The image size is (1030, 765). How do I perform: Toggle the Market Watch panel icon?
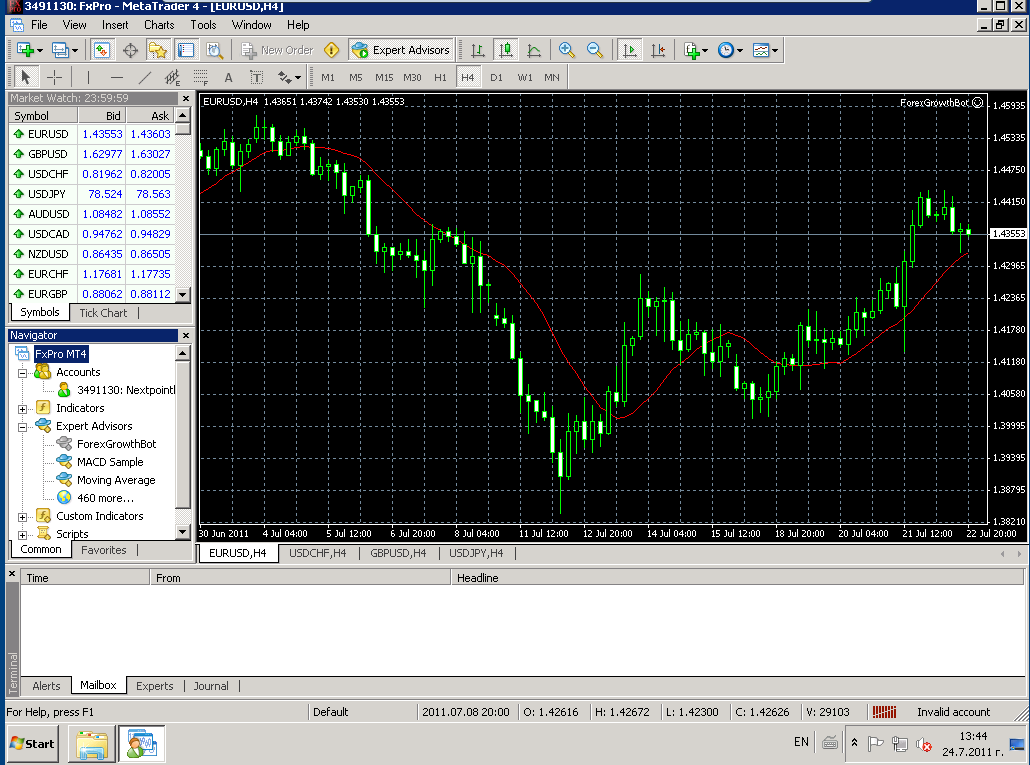[102, 50]
